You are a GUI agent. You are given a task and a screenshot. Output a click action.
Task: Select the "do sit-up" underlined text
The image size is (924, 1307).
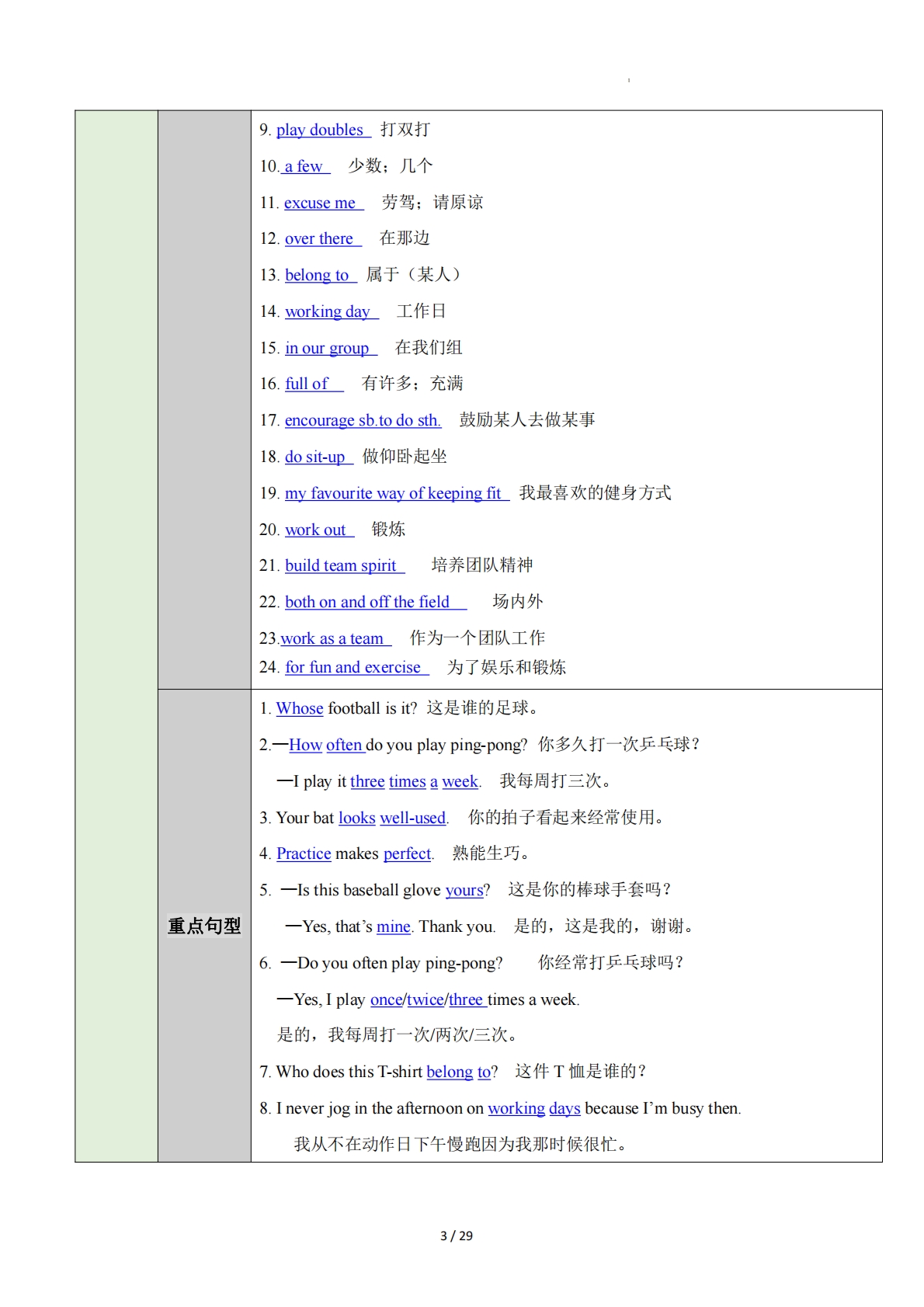click(x=314, y=457)
